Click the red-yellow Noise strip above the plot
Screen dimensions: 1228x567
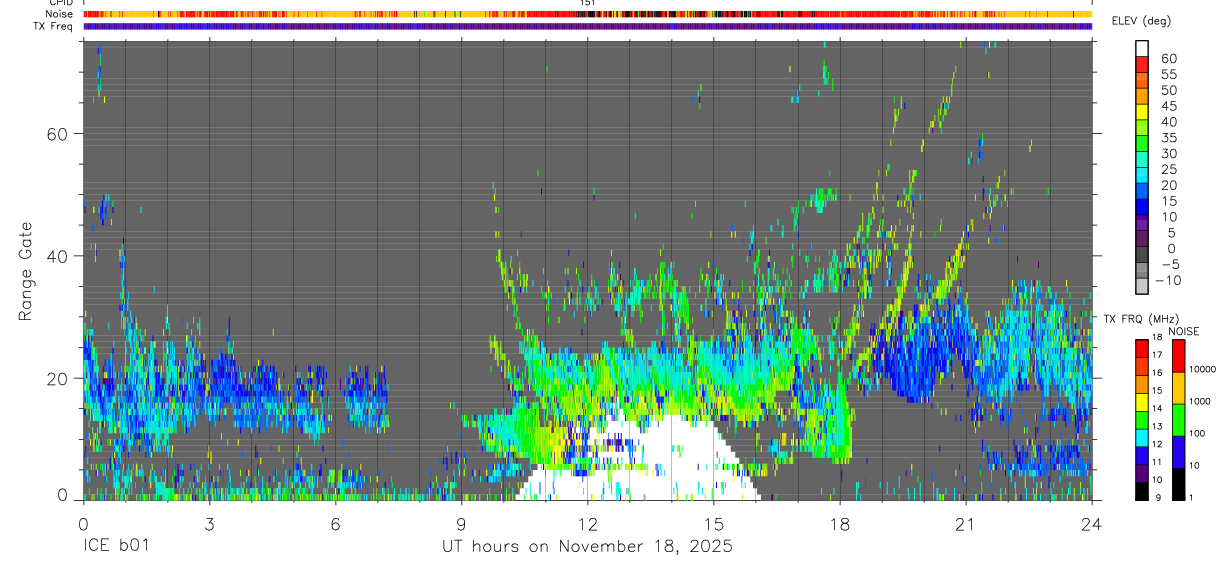[x=587, y=14]
